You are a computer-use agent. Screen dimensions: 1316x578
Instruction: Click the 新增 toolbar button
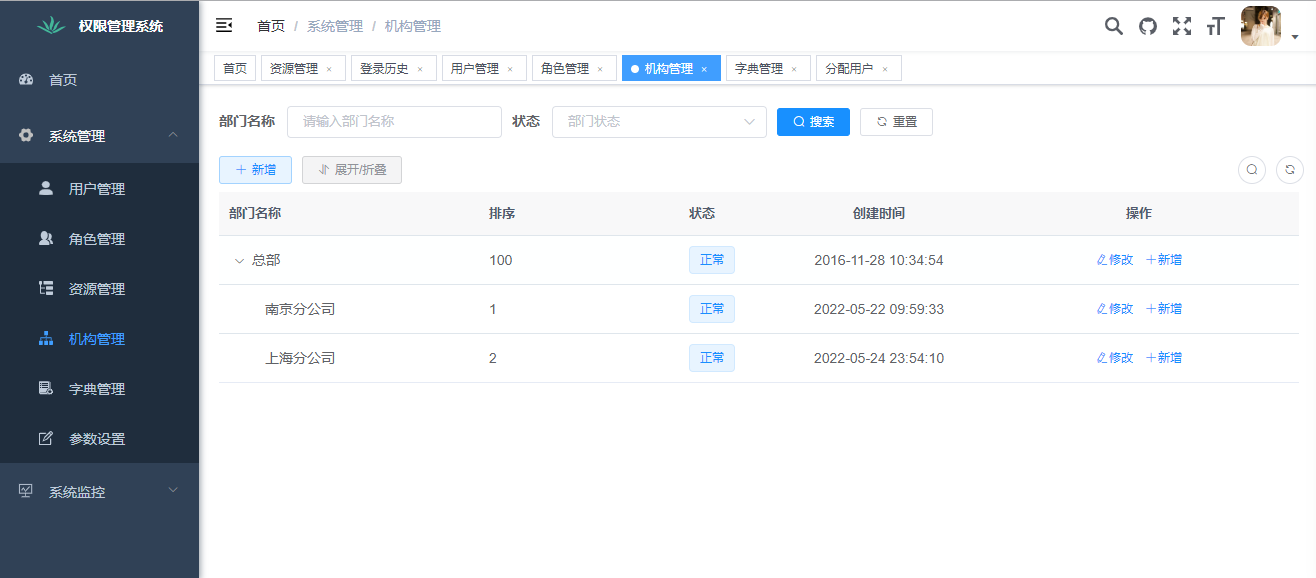[255, 170]
